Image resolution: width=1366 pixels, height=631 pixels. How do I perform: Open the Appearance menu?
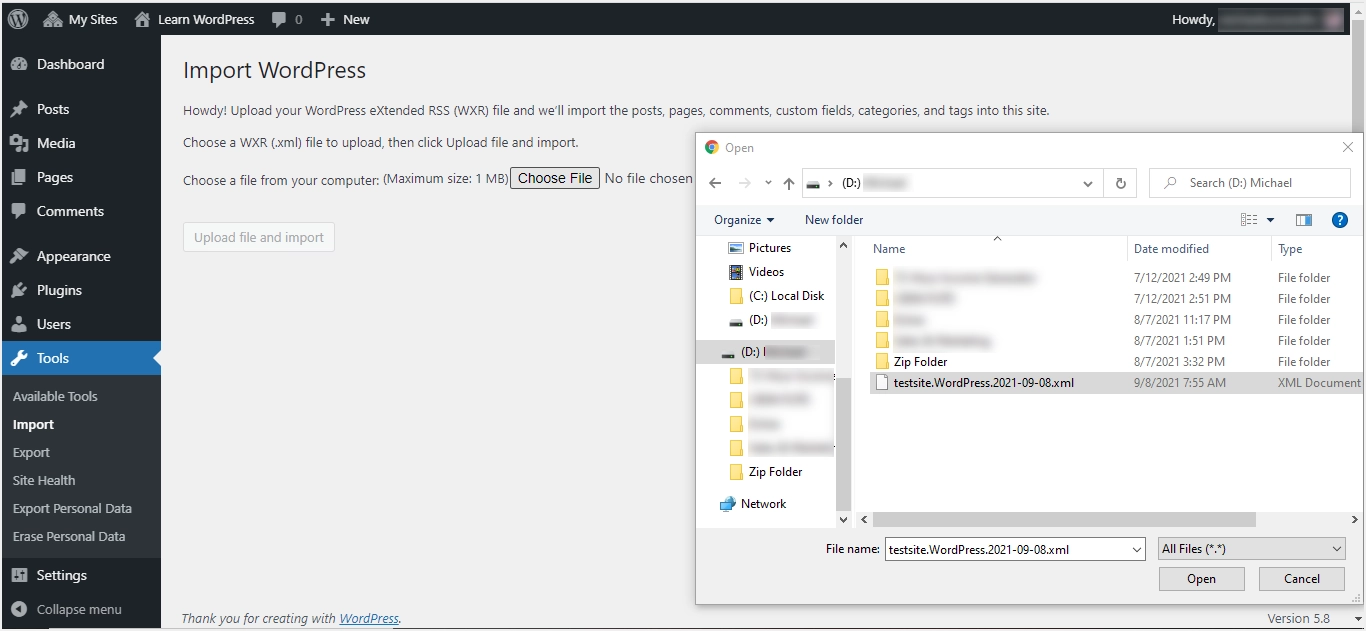73,256
